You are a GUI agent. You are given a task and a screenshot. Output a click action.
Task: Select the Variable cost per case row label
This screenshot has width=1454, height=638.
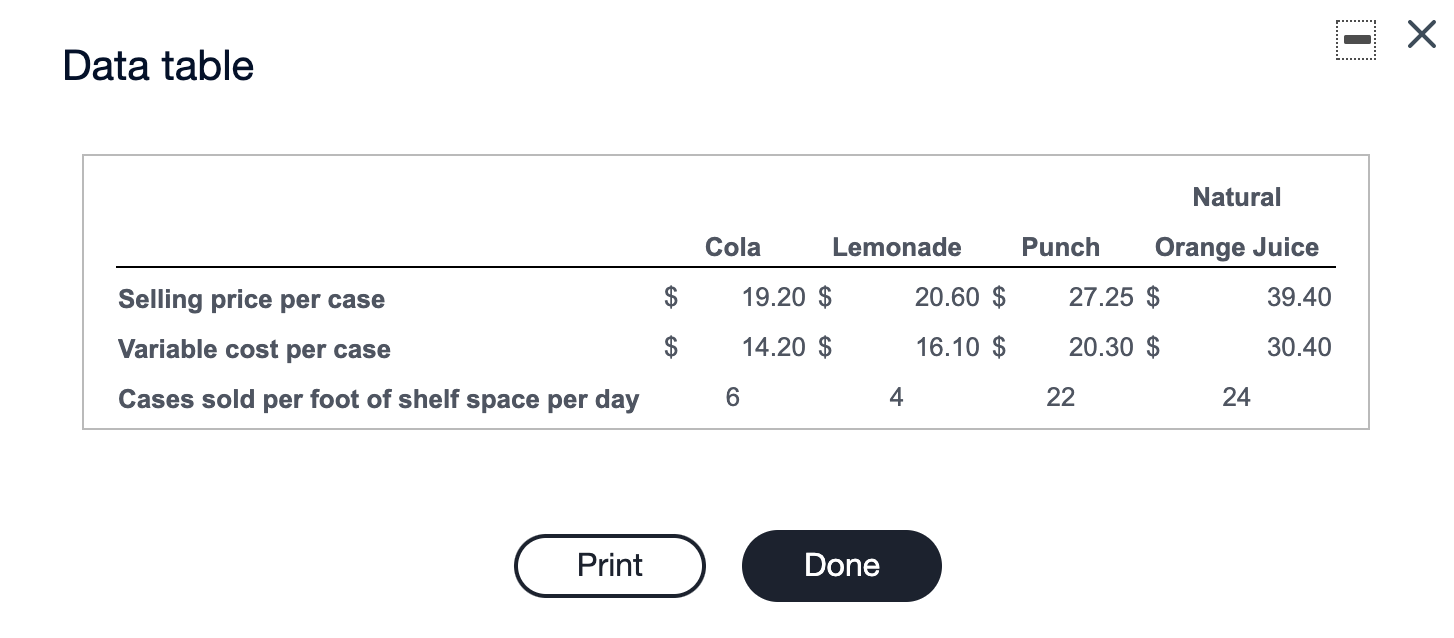pyautogui.click(x=254, y=349)
